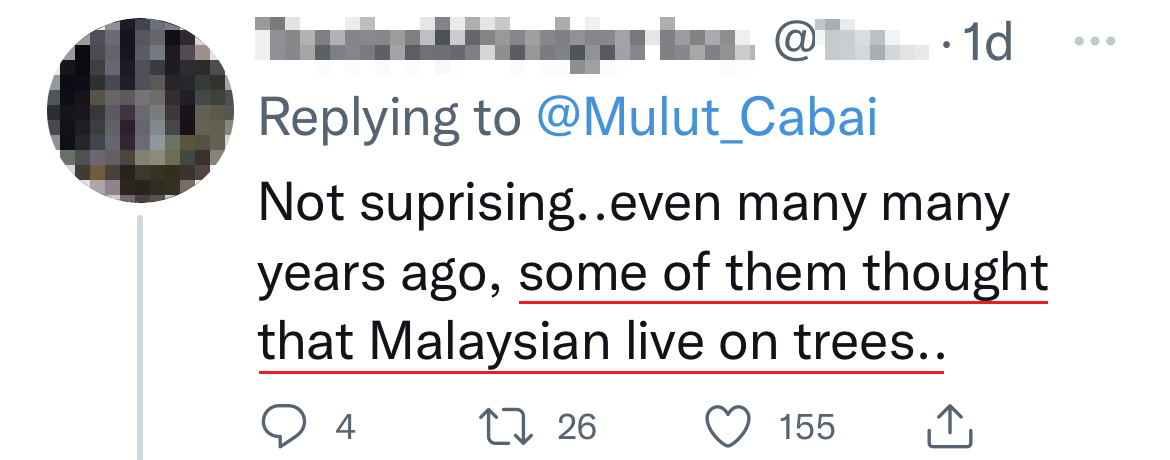Click the reply speech bubble icon
Screen dimensions: 1170x460
pyautogui.click(x=283, y=427)
